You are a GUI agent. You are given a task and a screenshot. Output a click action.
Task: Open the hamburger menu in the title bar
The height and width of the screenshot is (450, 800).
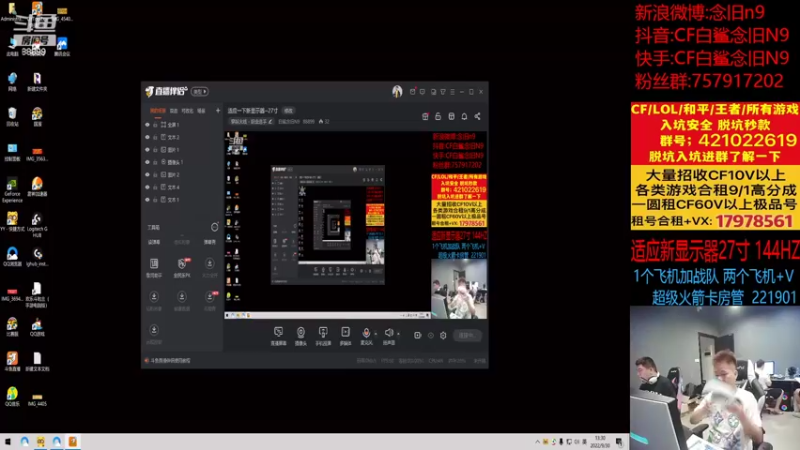click(452, 92)
